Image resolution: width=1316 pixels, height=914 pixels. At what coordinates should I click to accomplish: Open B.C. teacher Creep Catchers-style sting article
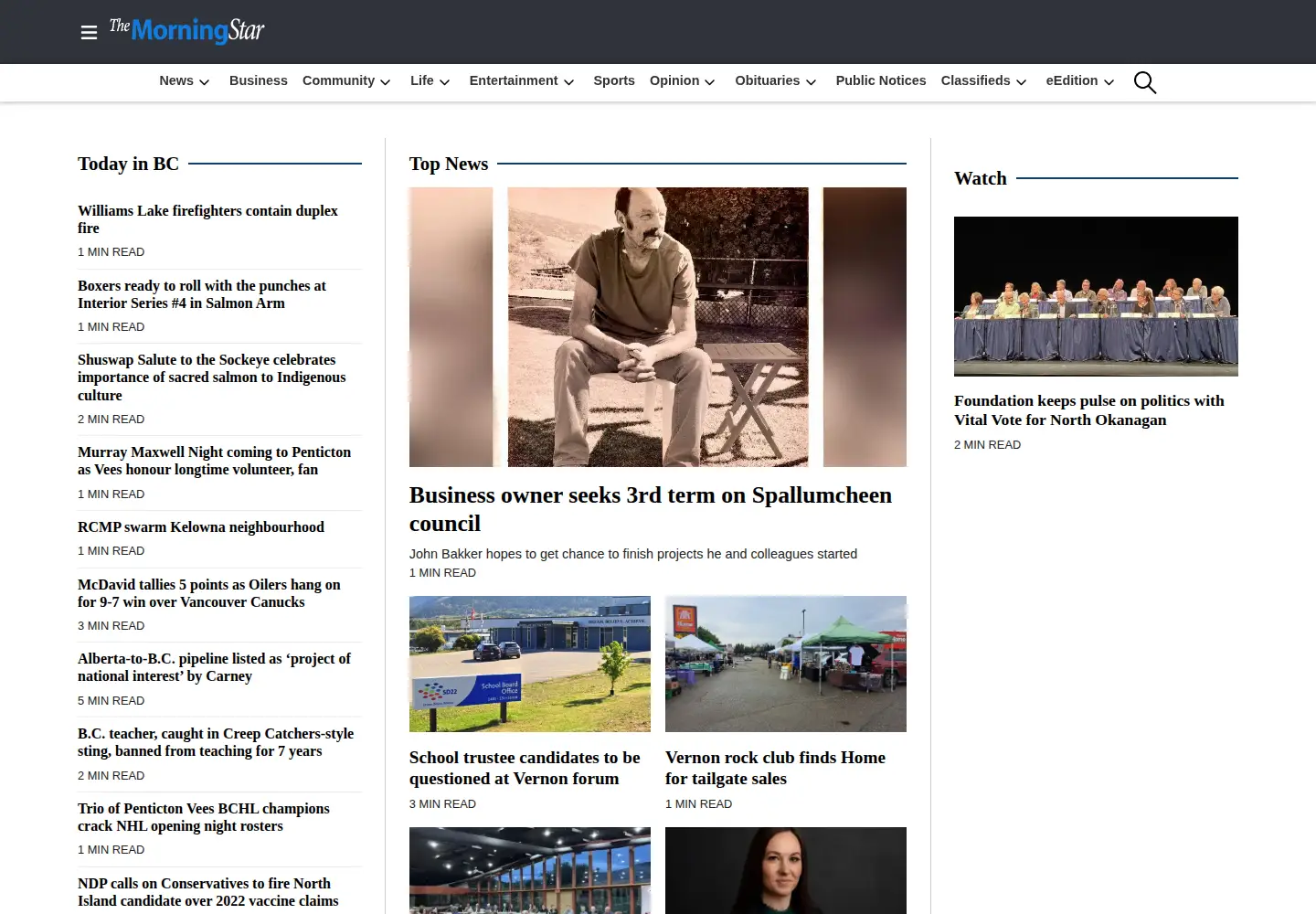click(216, 742)
